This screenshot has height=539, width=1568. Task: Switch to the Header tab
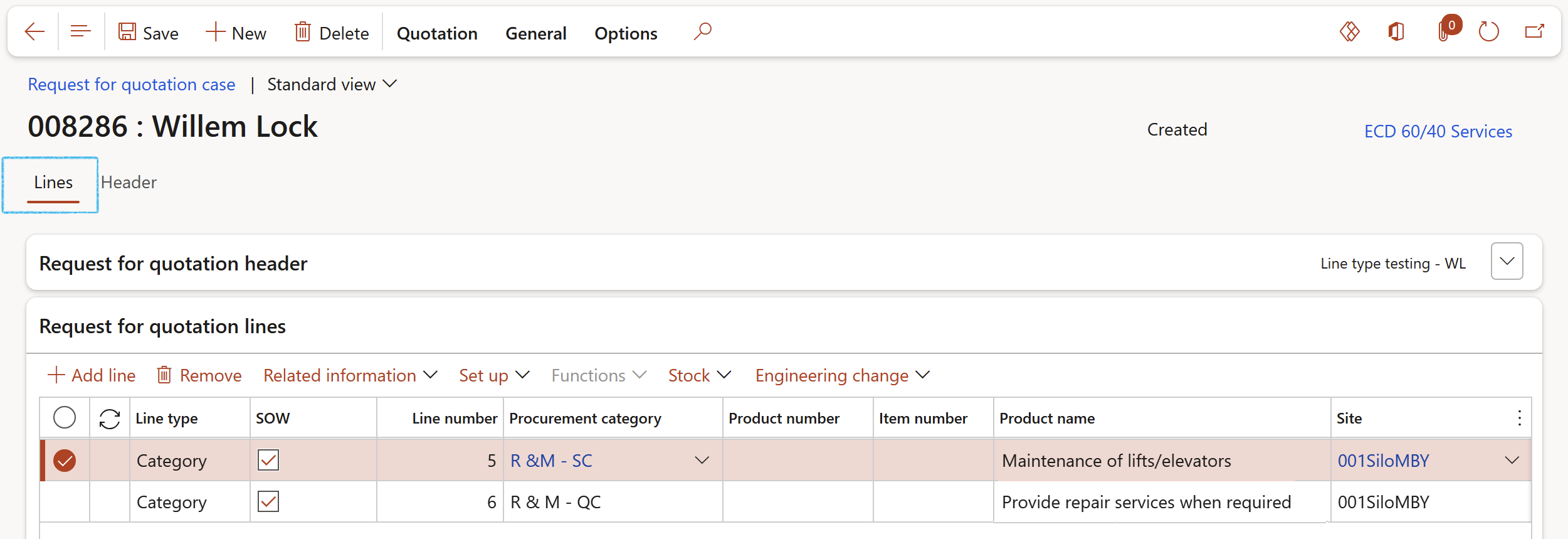click(129, 183)
